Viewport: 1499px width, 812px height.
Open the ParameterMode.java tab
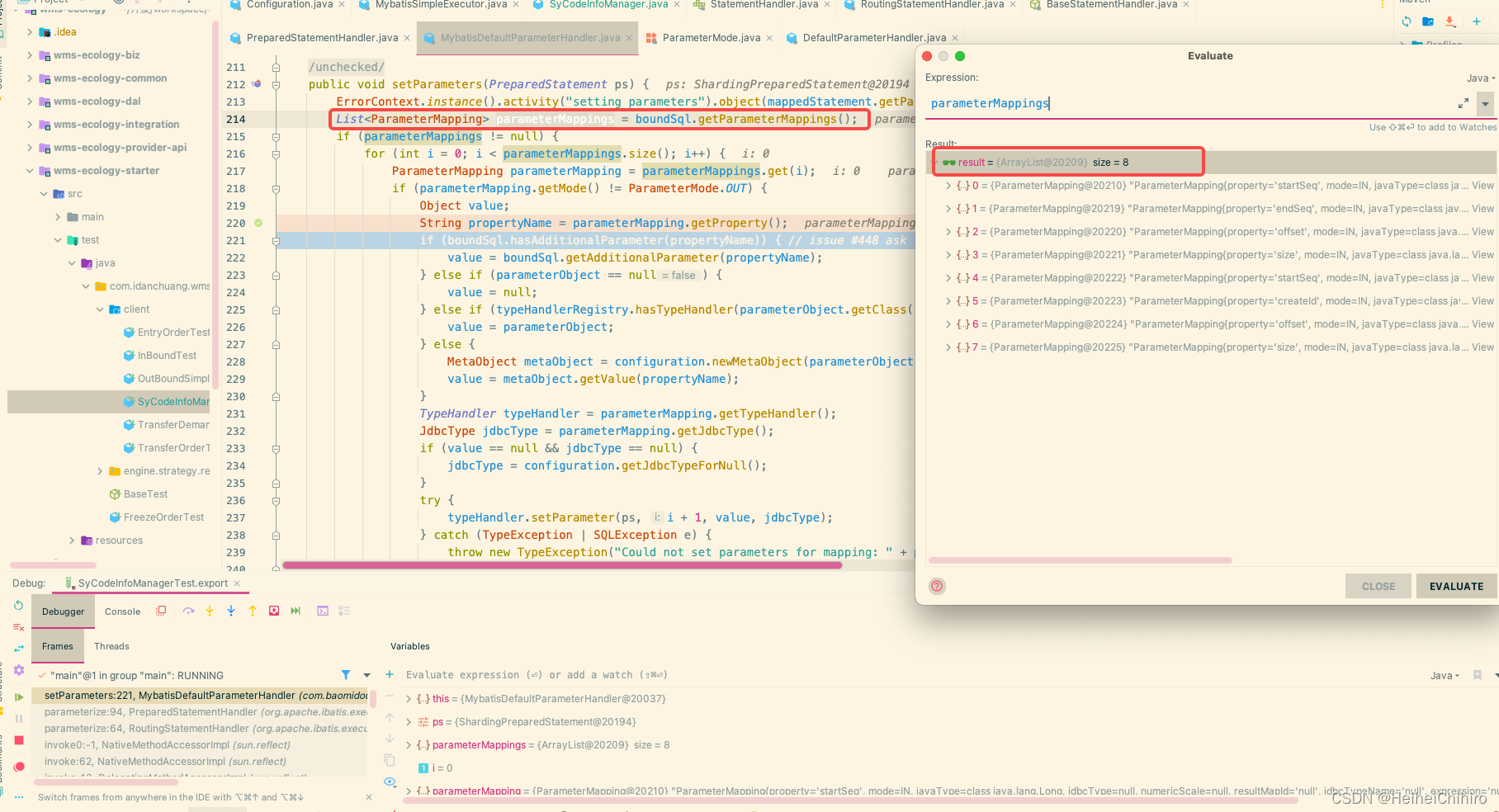pos(712,38)
